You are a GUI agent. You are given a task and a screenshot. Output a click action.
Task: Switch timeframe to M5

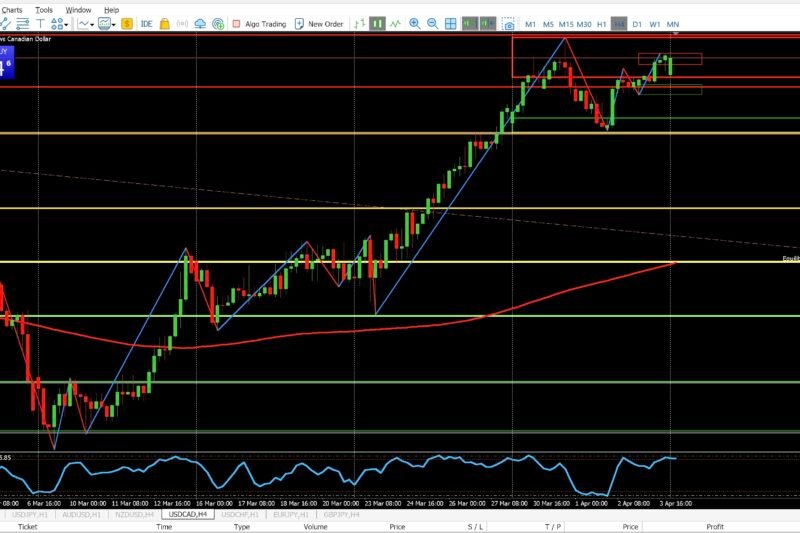pyautogui.click(x=548, y=24)
